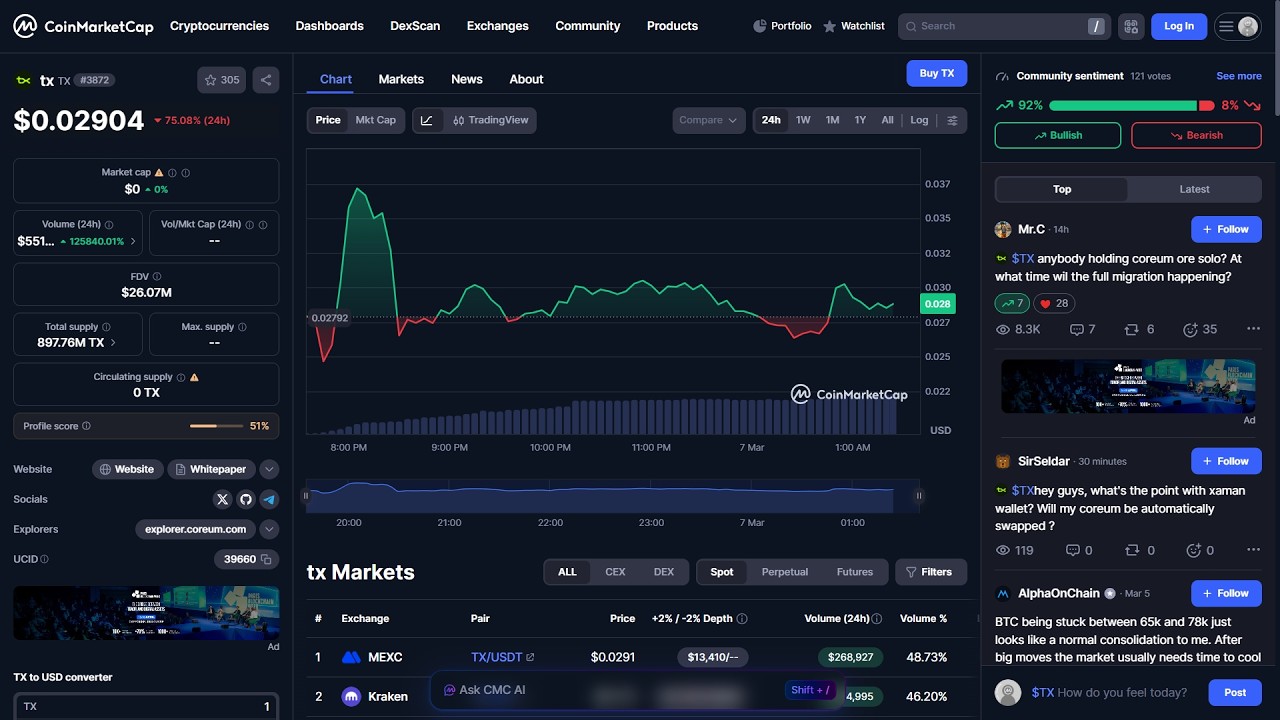Switch chart to TradingView mode

pyautogui.click(x=490, y=120)
